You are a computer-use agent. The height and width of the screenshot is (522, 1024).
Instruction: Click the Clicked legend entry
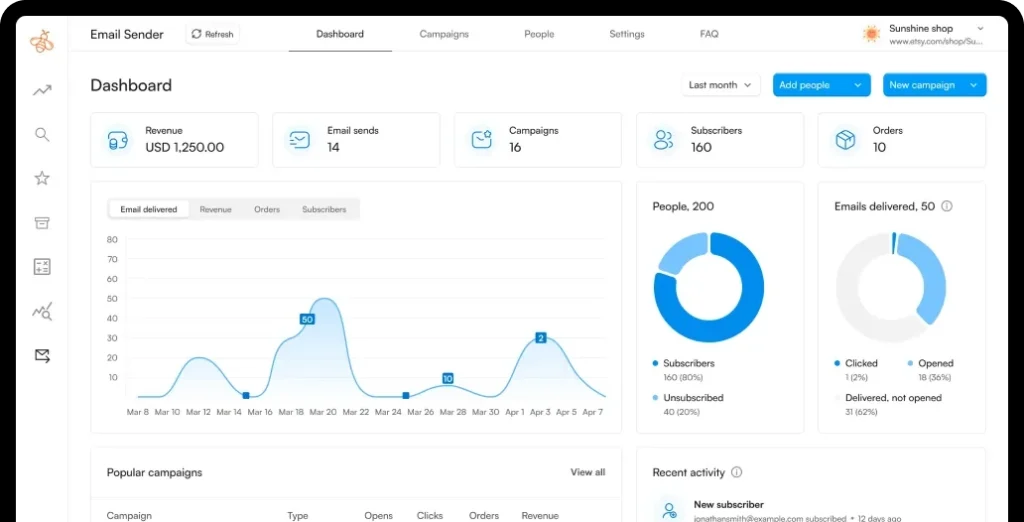click(861, 363)
